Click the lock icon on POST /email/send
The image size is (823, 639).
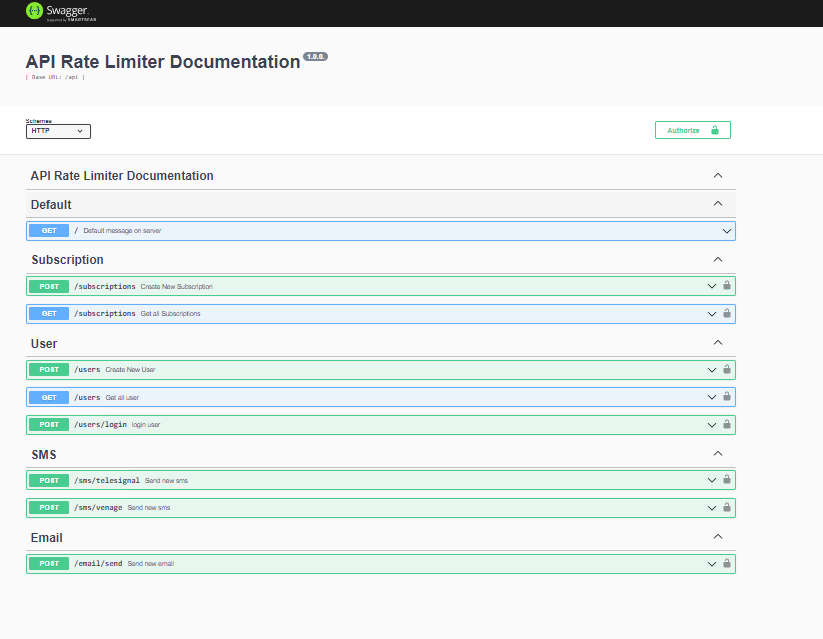727,563
